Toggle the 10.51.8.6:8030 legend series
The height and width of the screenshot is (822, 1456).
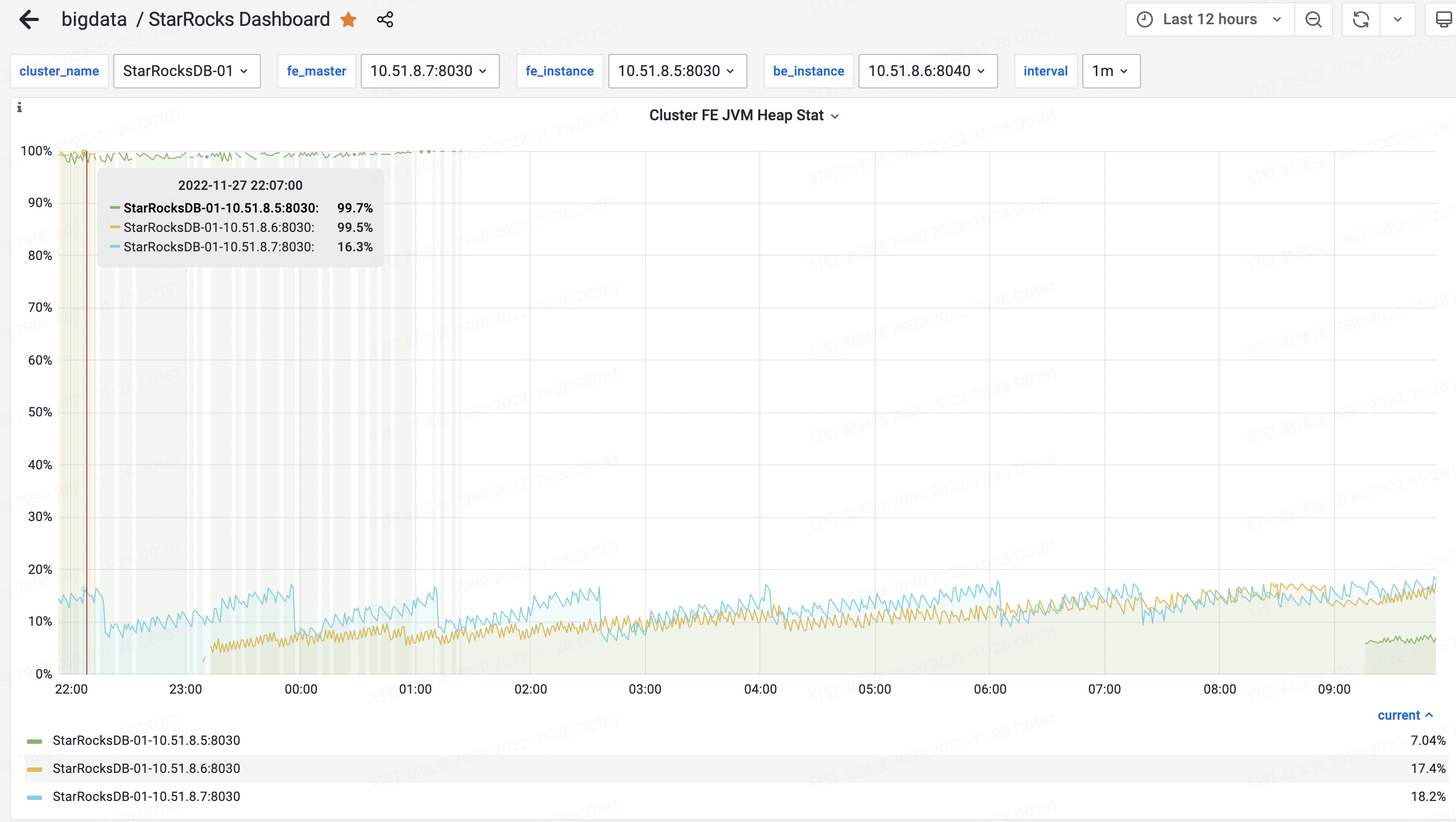click(146, 768)
